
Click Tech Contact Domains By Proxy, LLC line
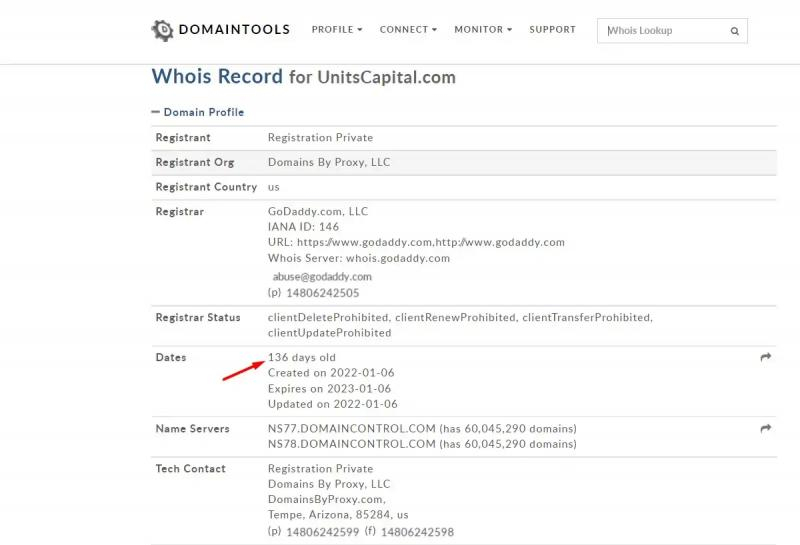tap(329, 484)
